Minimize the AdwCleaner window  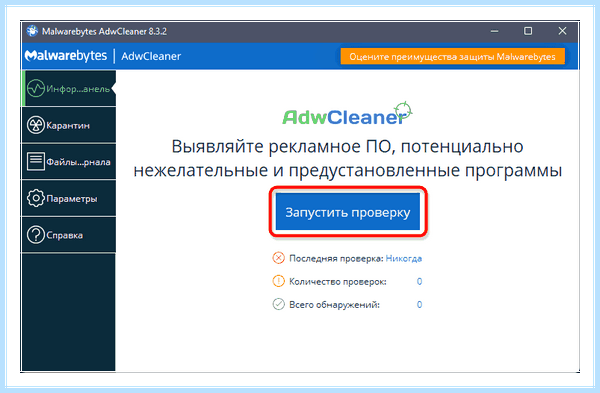pos(495,31)
